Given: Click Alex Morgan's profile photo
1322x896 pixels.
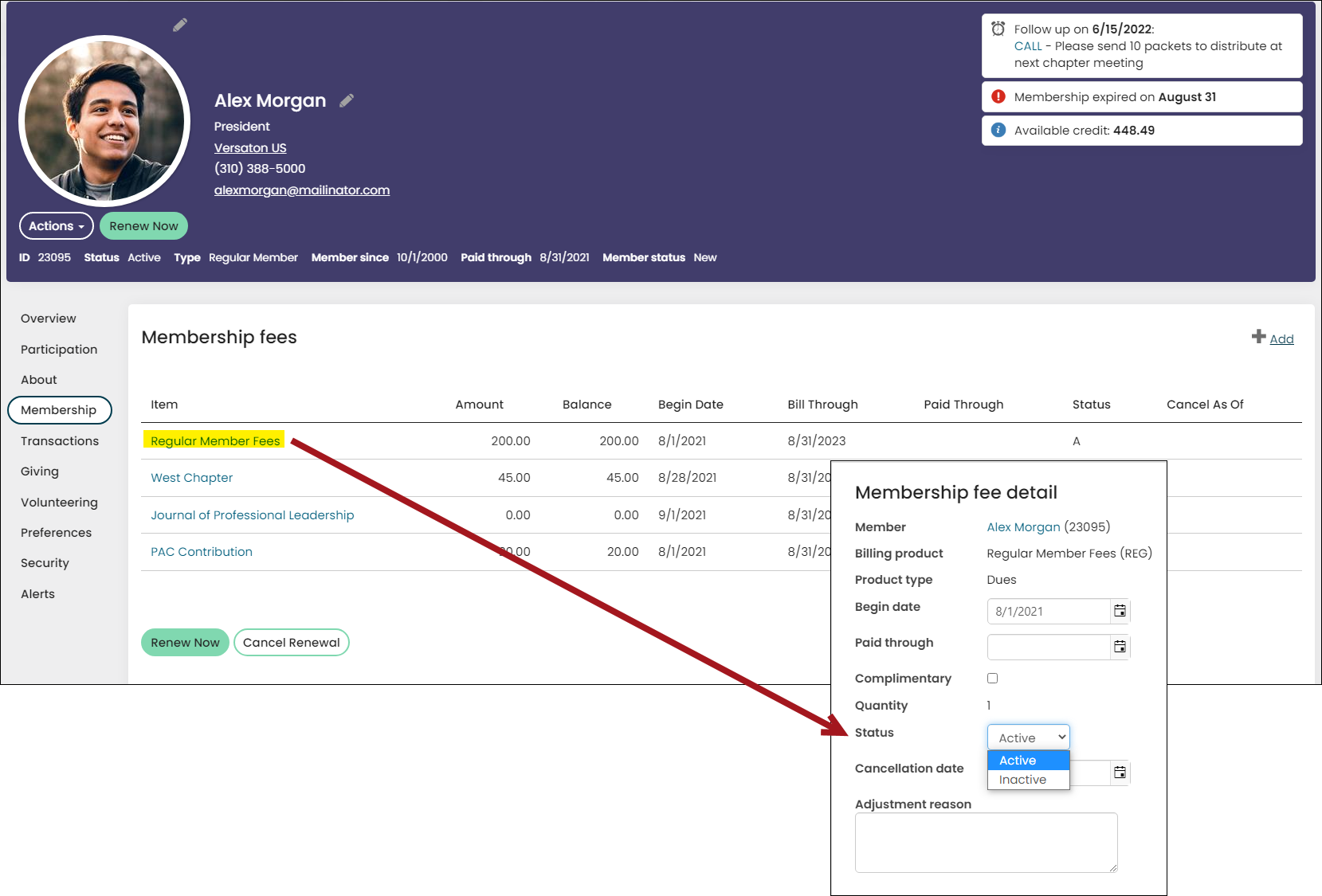Looking at the screenshot, I should (104, 121).
